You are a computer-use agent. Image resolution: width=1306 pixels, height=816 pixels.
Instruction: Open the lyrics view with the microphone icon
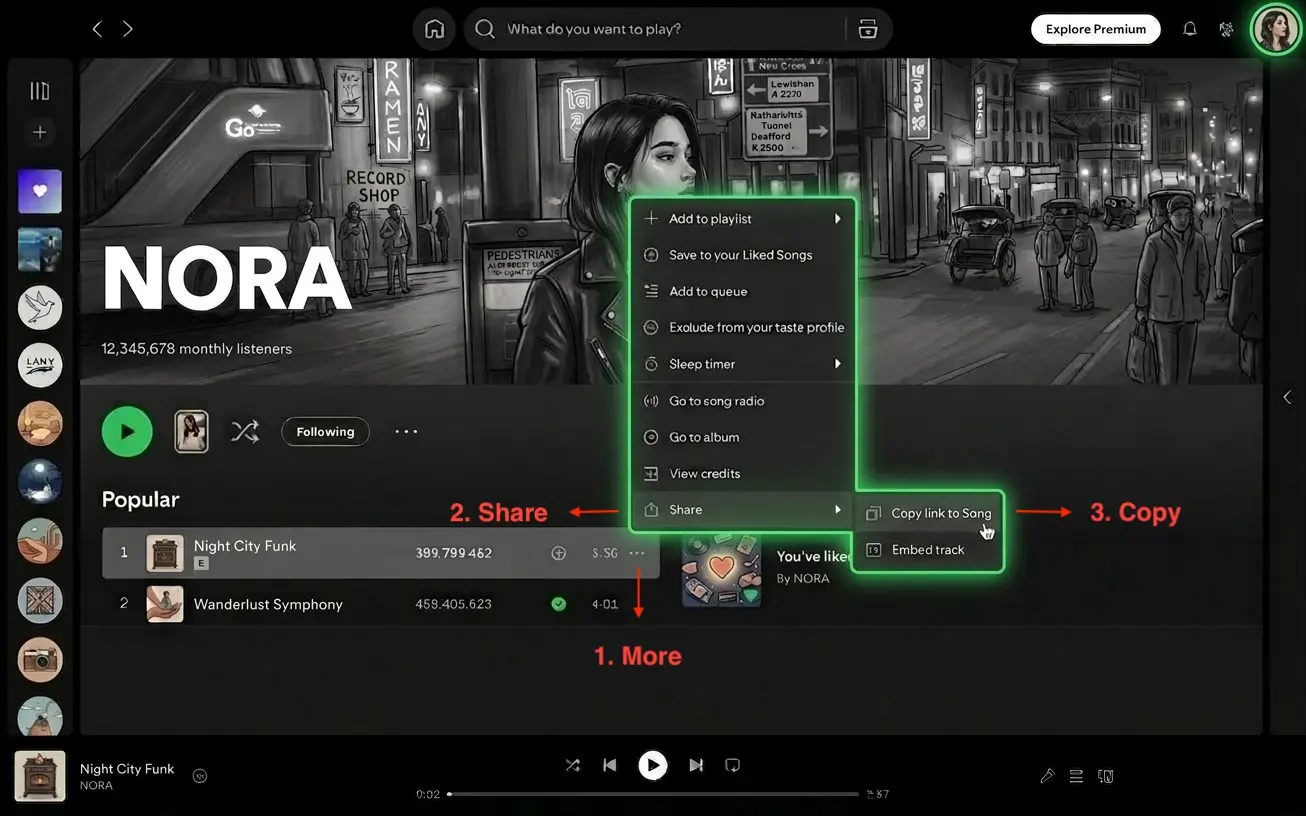pyautogui.click(x=1047, y=775)
